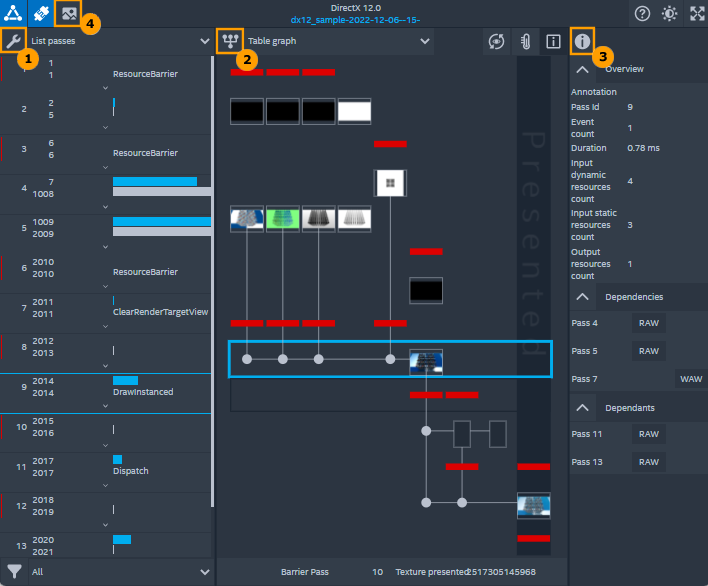Select the satellite capture icon in top bar

41,13
